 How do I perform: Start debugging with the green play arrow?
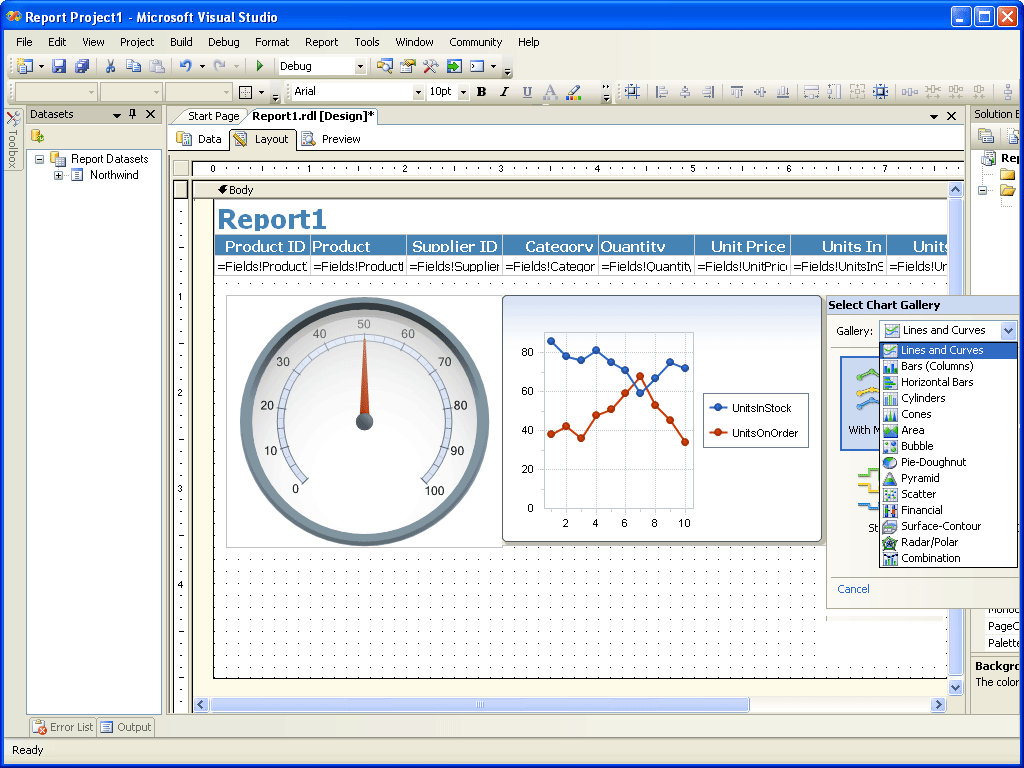[260, 66]
